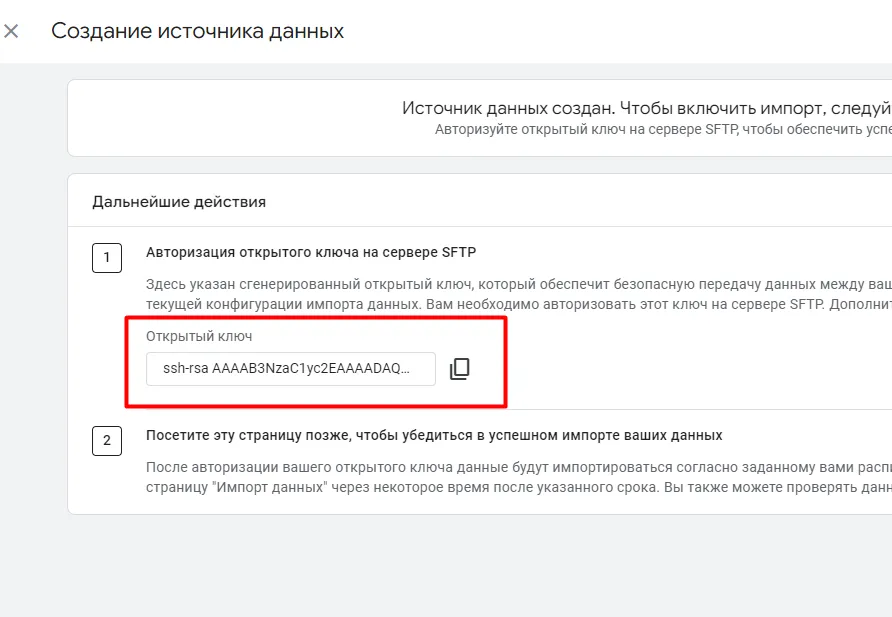892x617 pixels.
Task: Click the 'Авторизация открытого ключа на сервере SFTP' heading
Action: [x=311, y=252]
